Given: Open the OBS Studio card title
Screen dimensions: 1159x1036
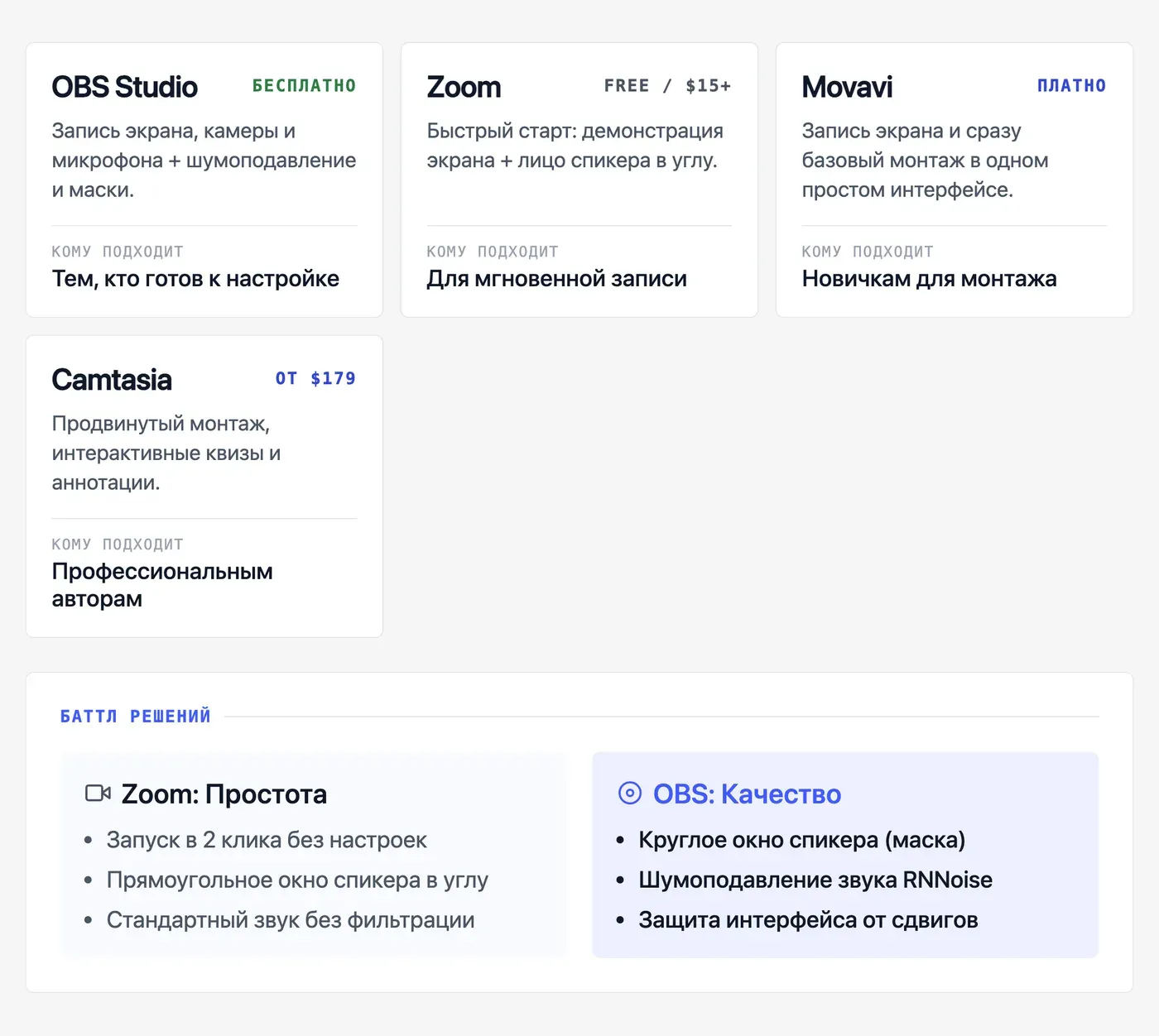Looking at the screenshot, I should [125, 87].
